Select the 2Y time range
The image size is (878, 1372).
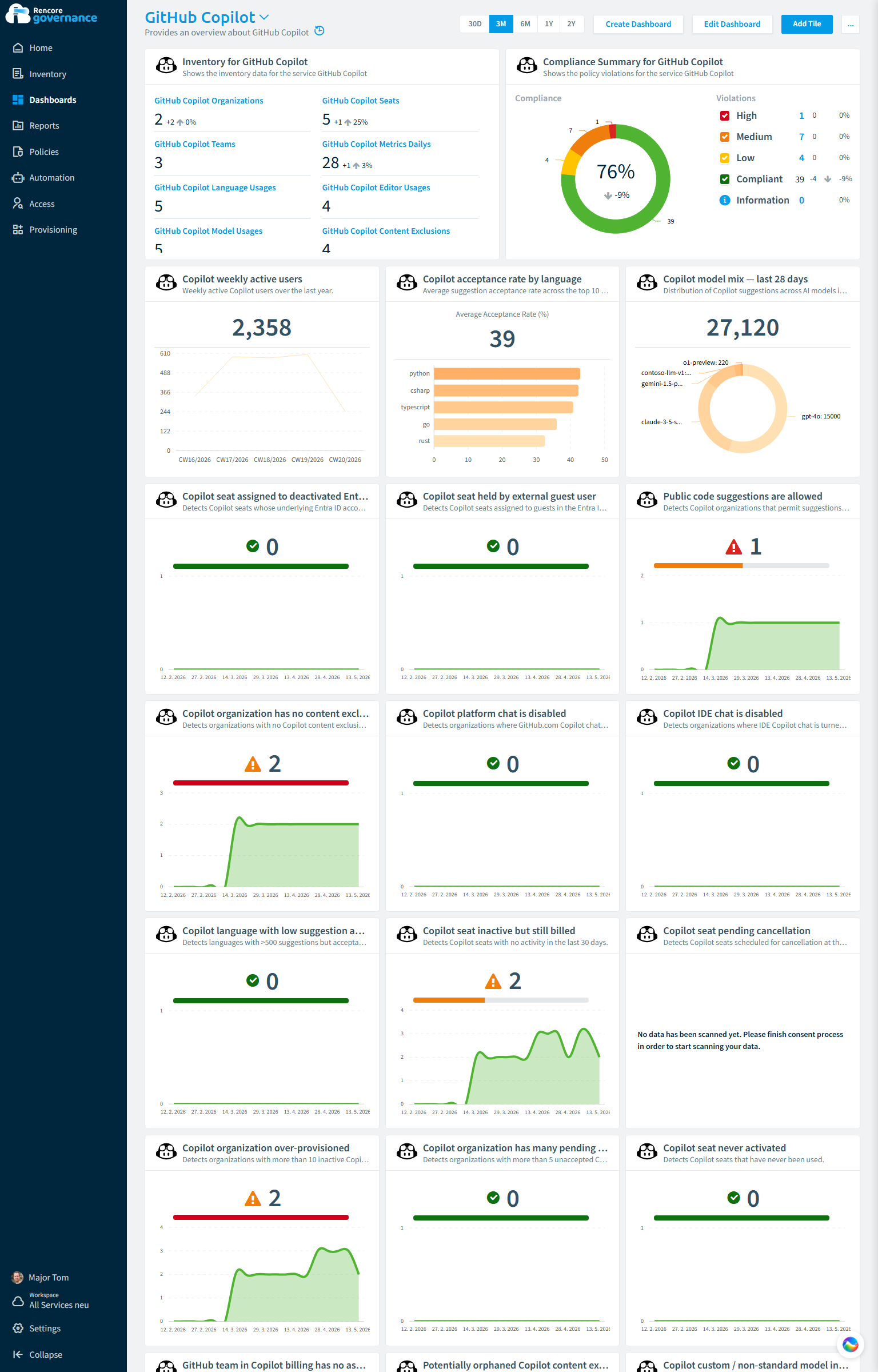(572, 24)
